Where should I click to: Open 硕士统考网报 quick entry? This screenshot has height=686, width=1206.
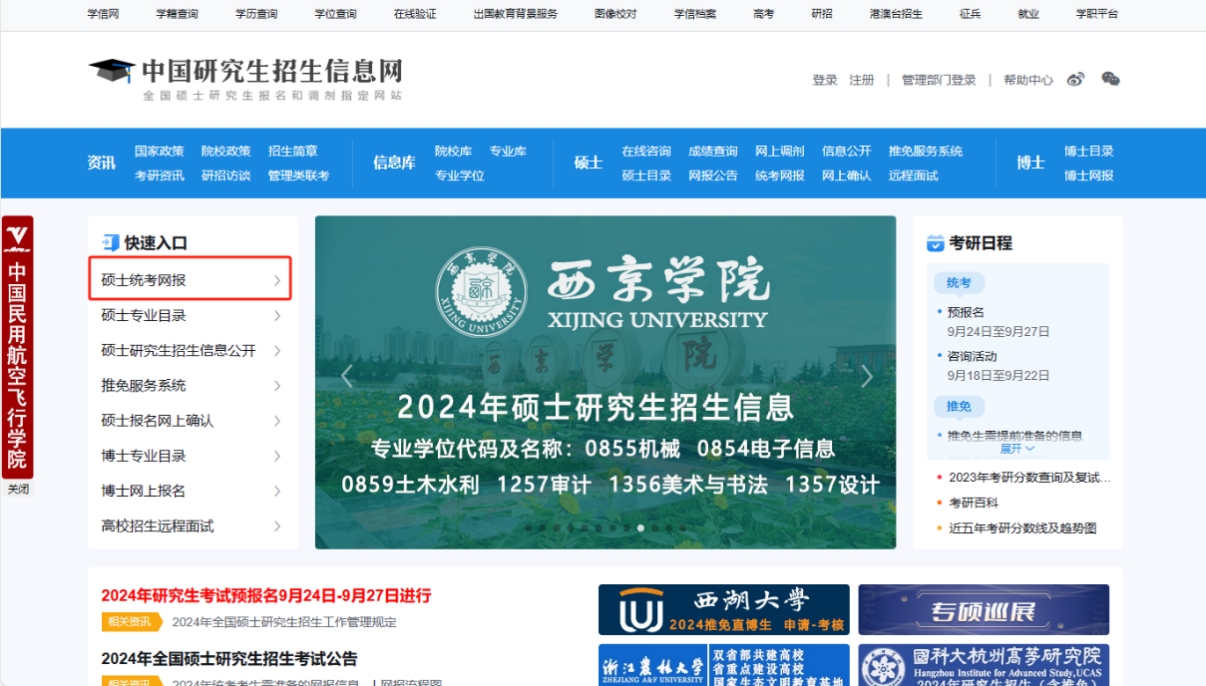pos(190,280)
